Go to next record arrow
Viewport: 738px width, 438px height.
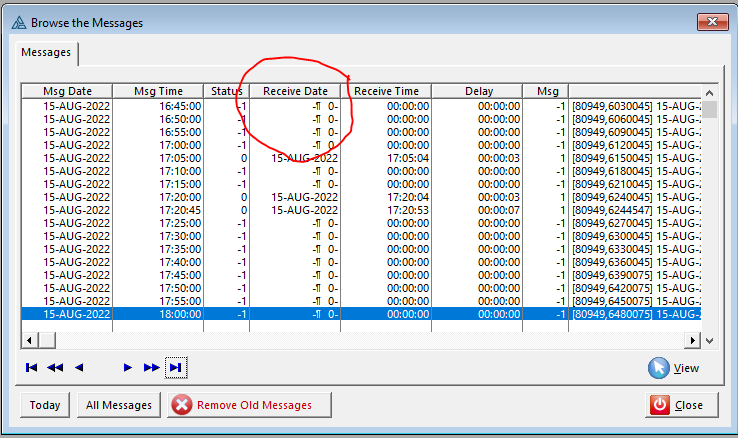coord(127,368)
